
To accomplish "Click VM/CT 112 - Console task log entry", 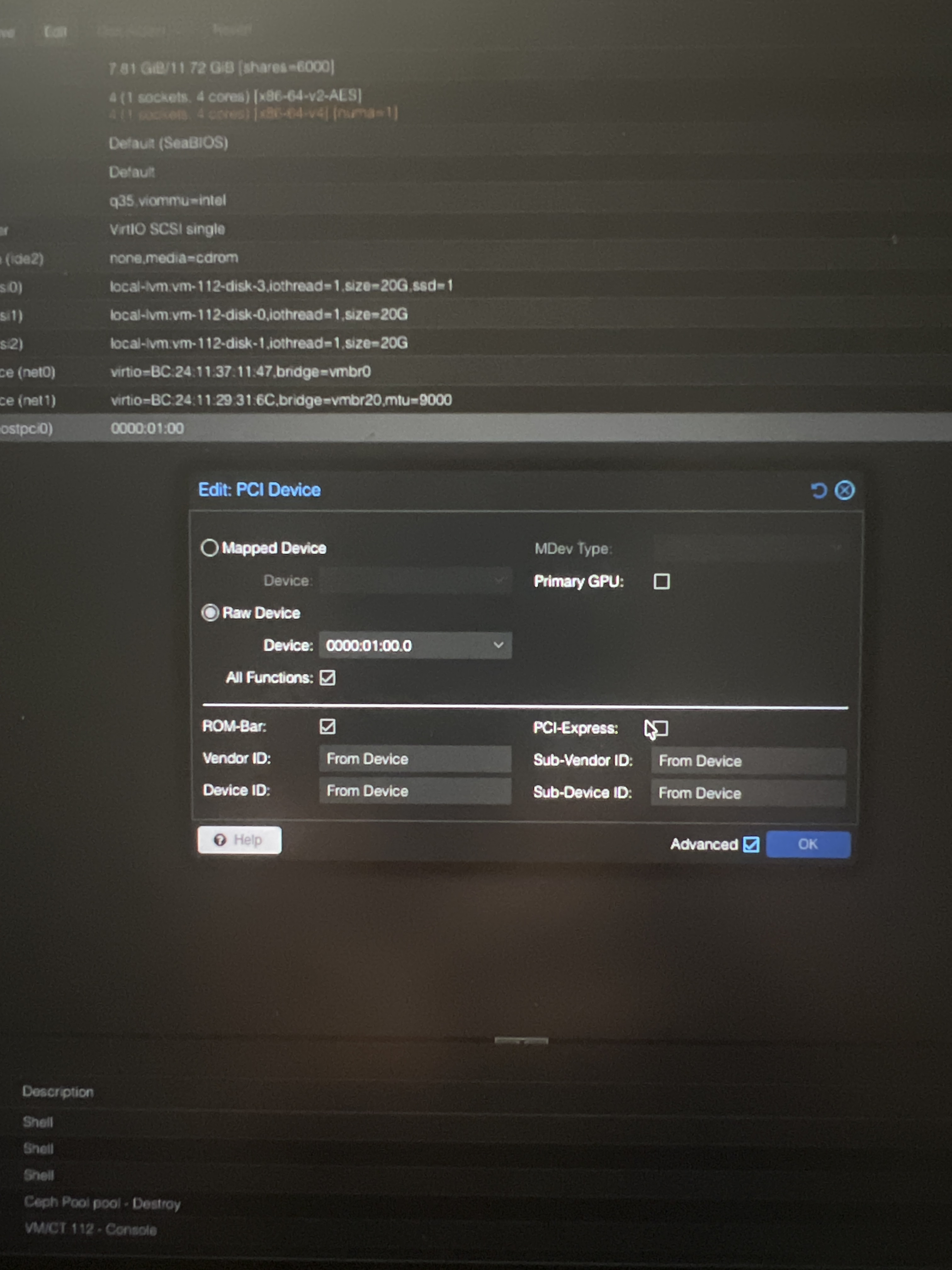I will tap(91, 1229).
